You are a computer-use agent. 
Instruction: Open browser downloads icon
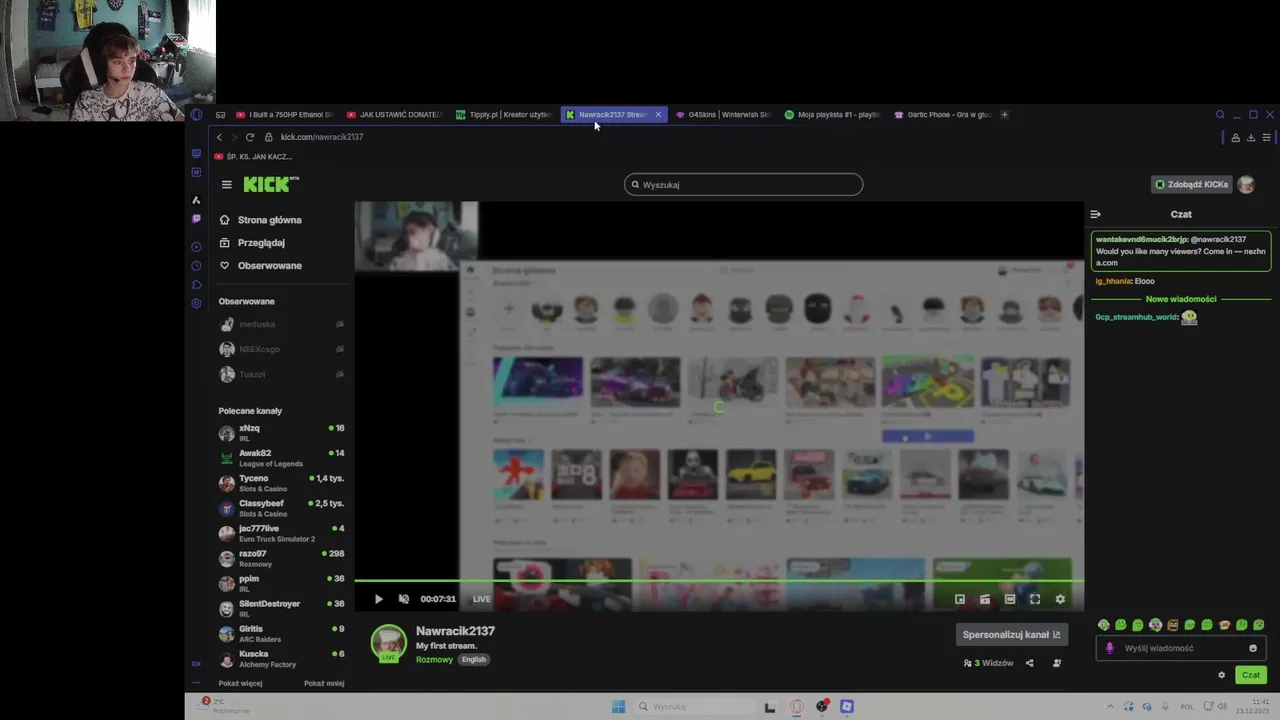[x=1250, y=138]
